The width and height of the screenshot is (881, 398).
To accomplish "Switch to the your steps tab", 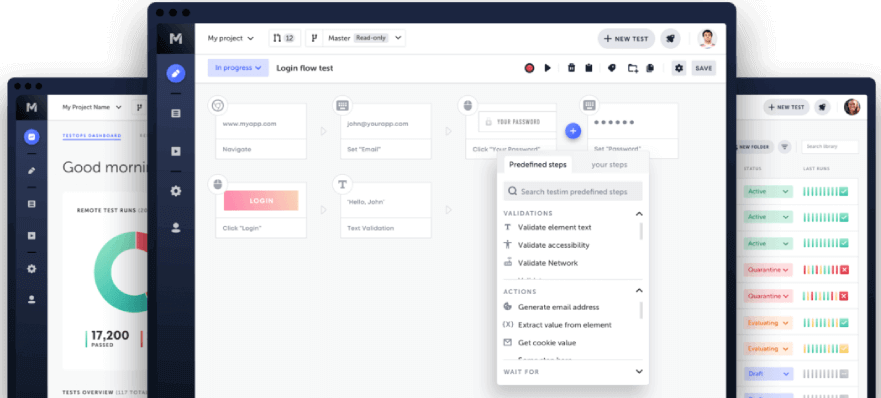I will [x=609, y=165].
